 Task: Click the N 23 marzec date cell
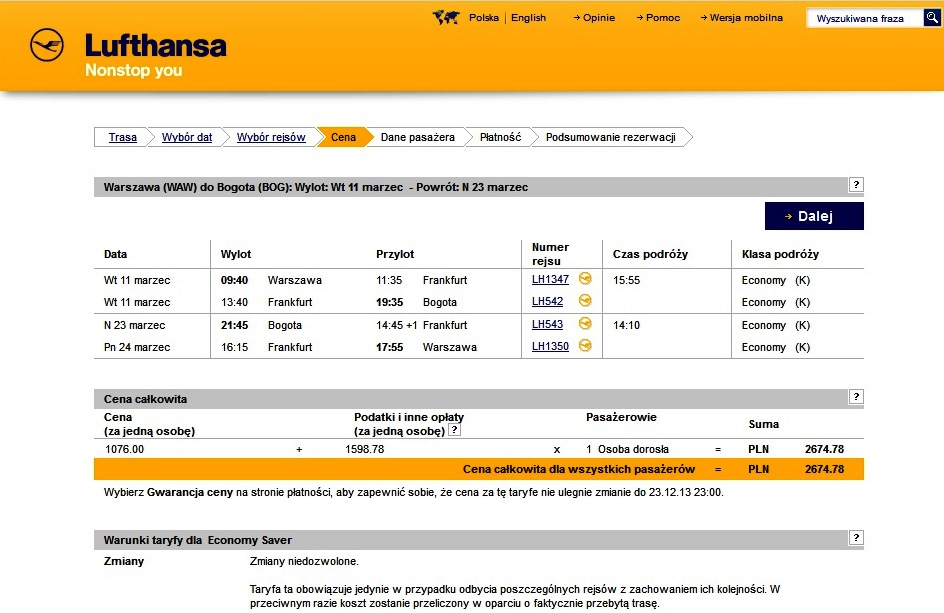(134, 325)
